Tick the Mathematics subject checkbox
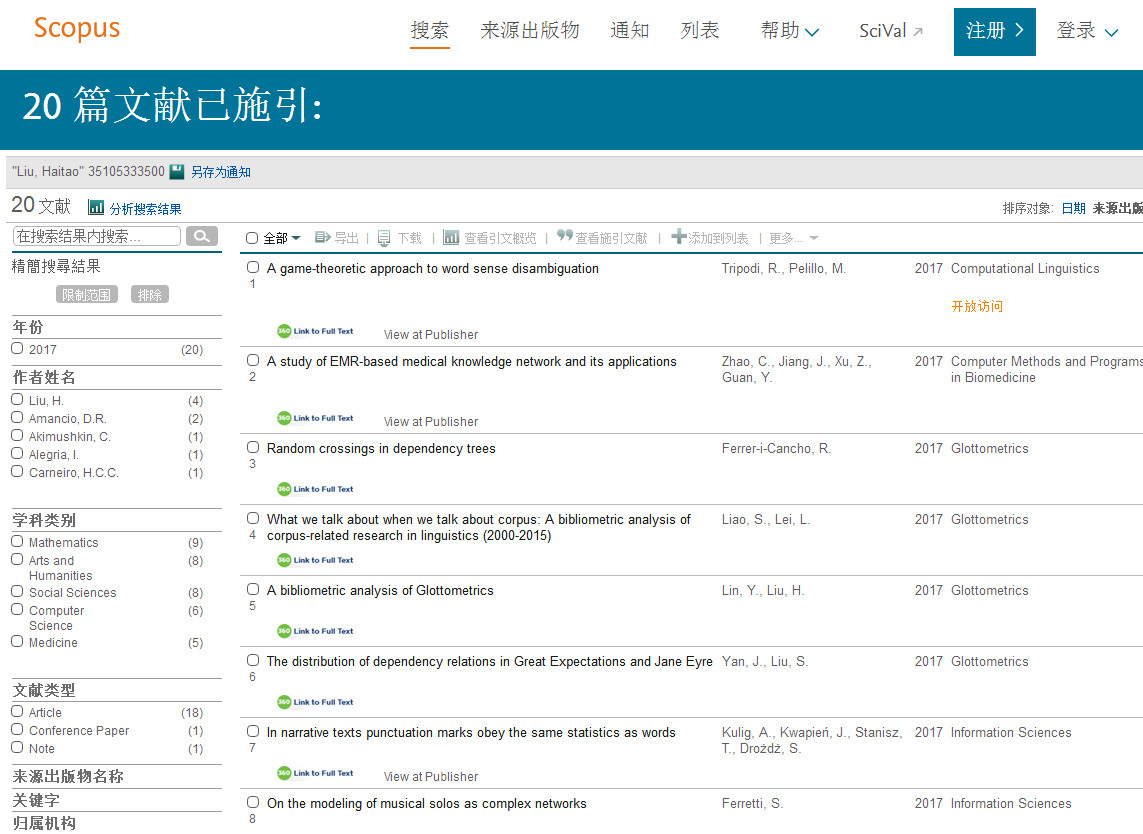Image resolution: width=1143 pixels, height=834 pixels. click(x=17, y=541)
